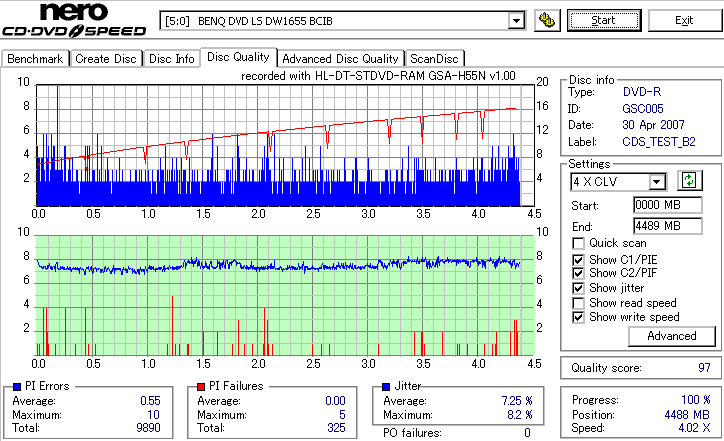724x441 pixels.
Task: Click the Position 4488 MB value
Action: (x=688, y=414)
